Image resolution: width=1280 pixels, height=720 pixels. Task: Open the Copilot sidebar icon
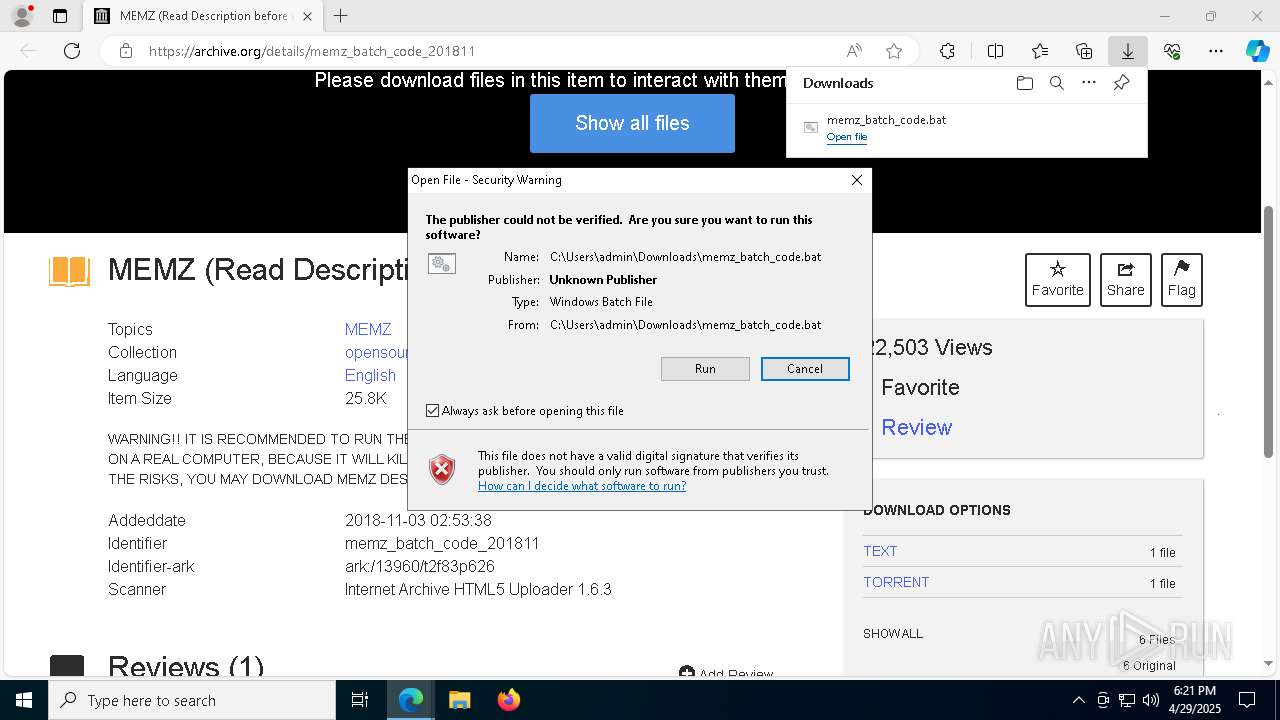tap(1257, 51)
